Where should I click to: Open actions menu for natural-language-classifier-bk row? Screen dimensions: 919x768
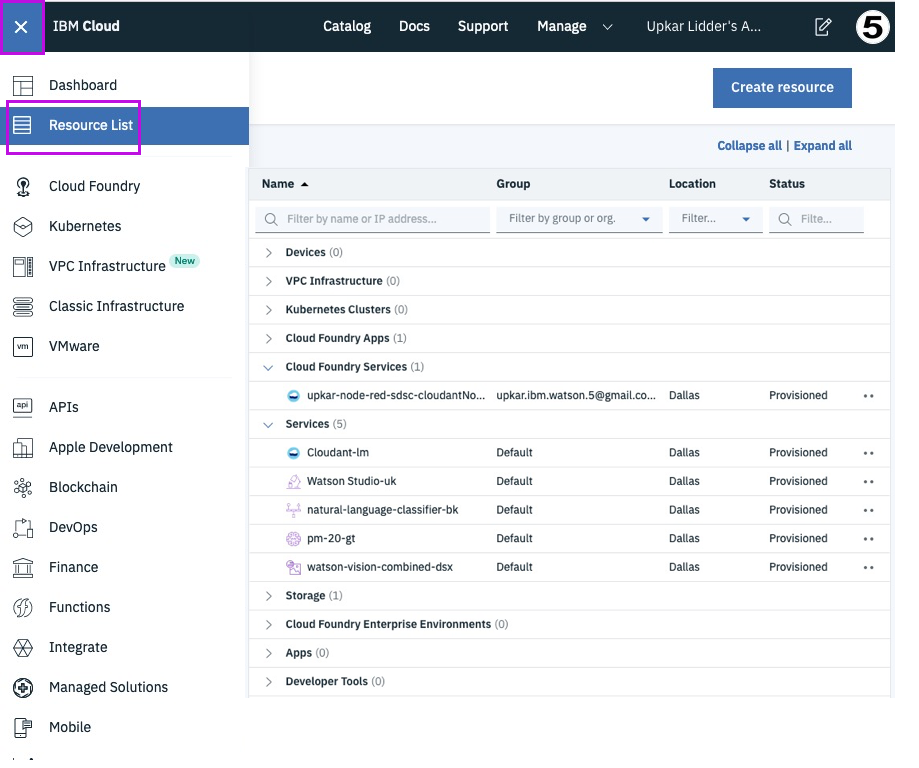[x=869, y=511]
